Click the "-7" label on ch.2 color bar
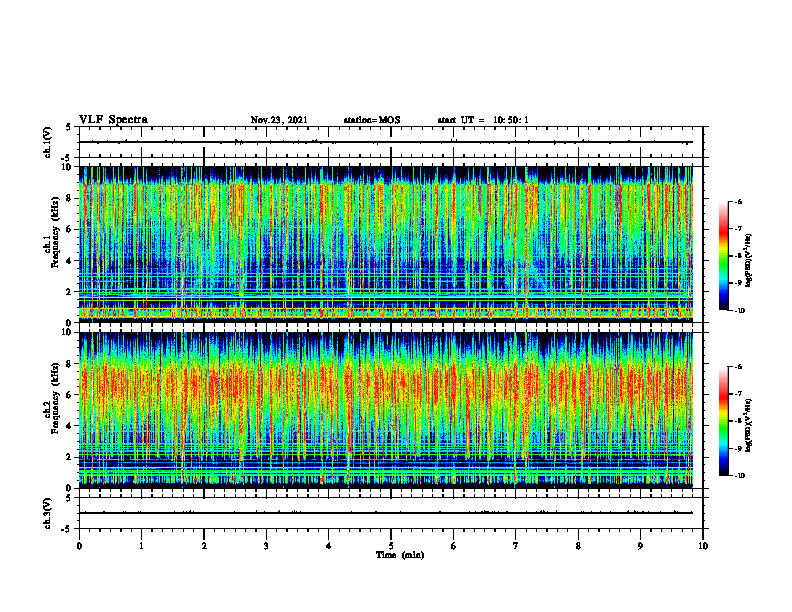 point(738,394)
